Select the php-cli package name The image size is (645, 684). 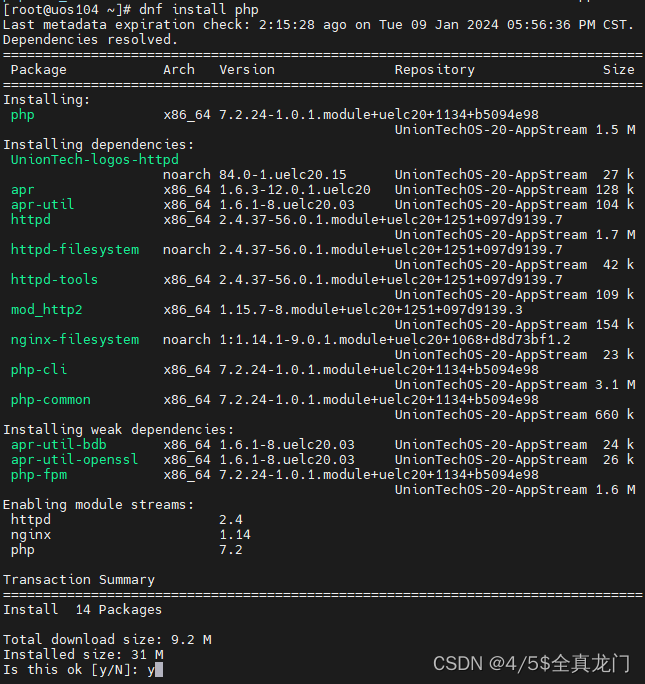coord(39,370)
